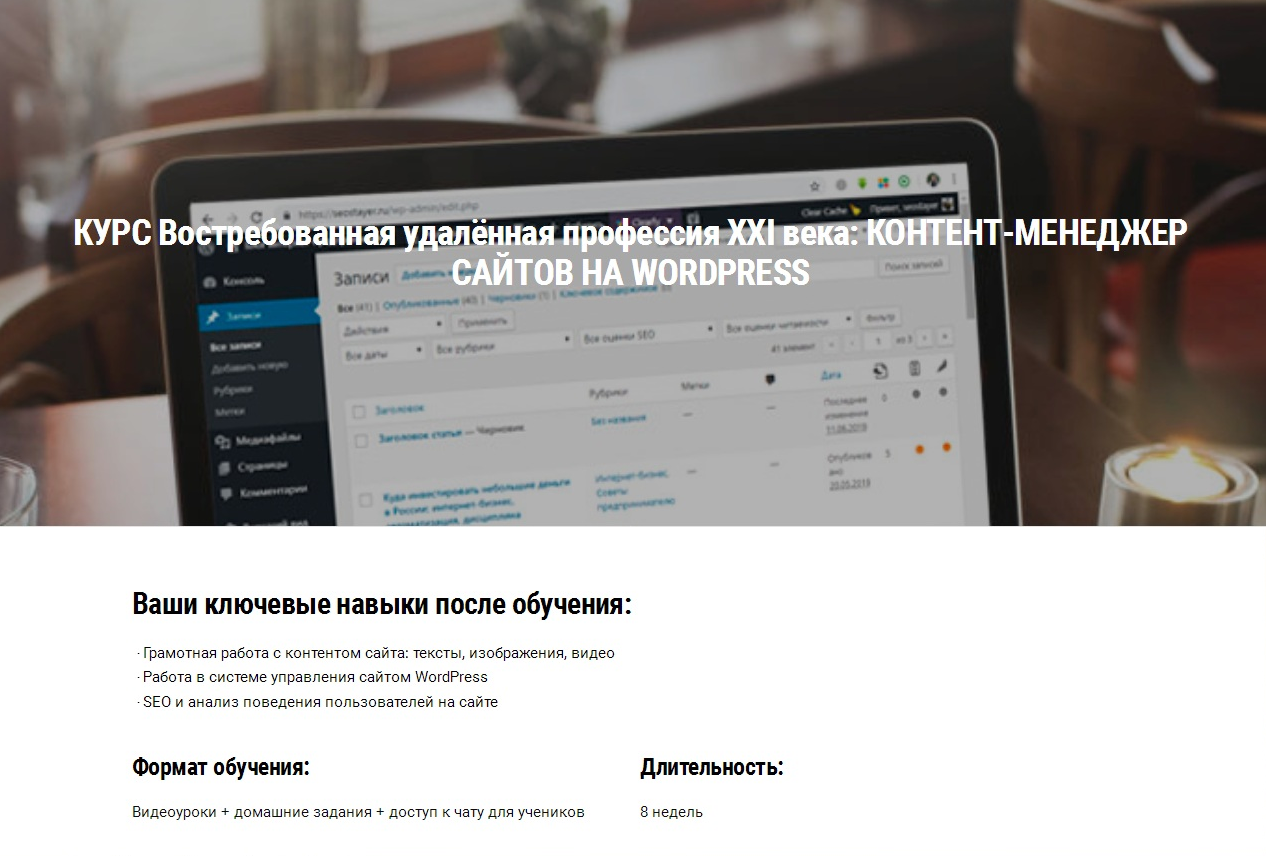Open the Действия bulk actions dropdown
Image resolution: width=1266 pixels, height=856 pixels.
click(x=390, y=325)
